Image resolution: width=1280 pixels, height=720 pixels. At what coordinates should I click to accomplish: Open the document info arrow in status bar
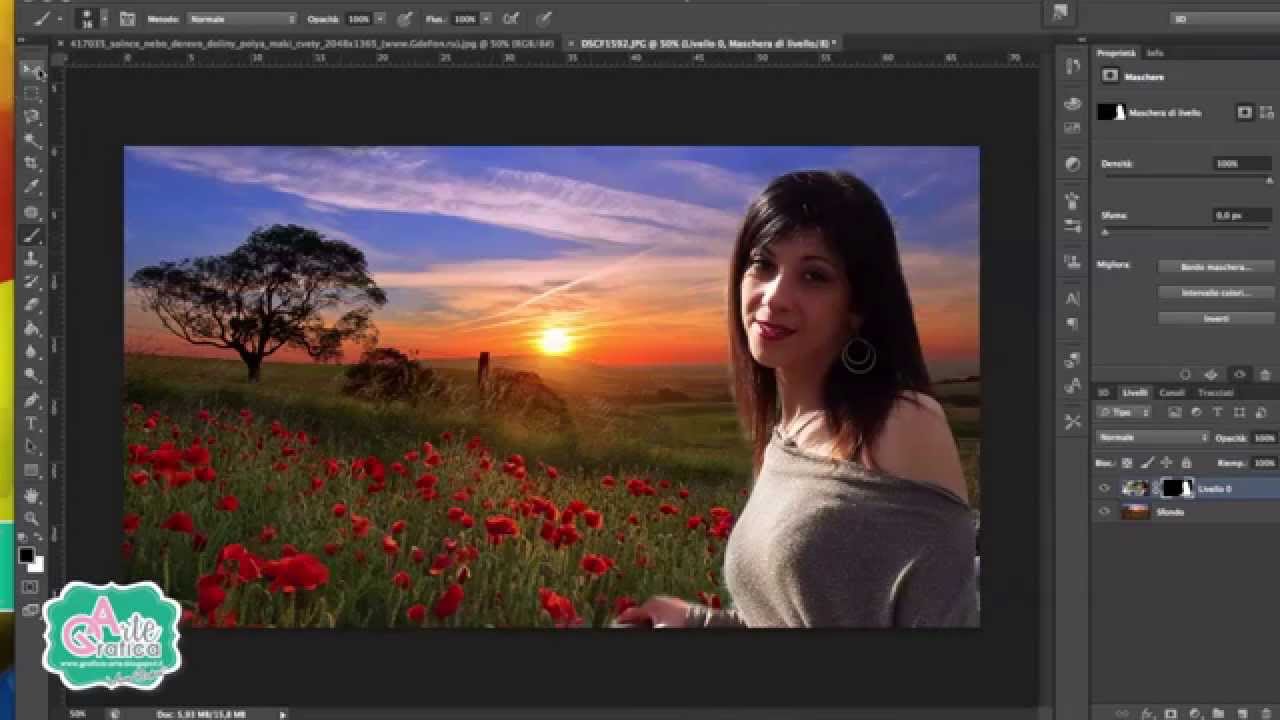(283, 714)
